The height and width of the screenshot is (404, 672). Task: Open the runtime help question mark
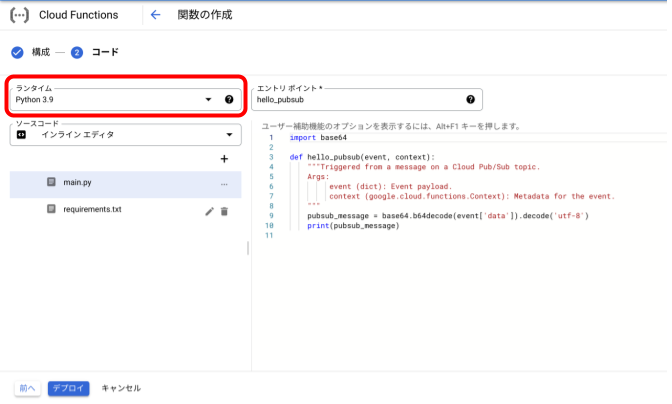(229, 99)
